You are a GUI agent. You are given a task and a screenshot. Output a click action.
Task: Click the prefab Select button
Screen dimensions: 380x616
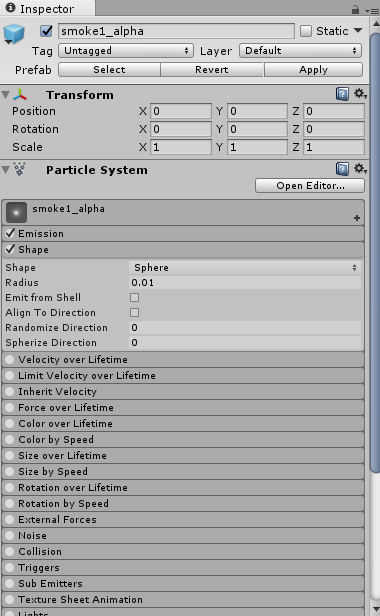point(109,70)
